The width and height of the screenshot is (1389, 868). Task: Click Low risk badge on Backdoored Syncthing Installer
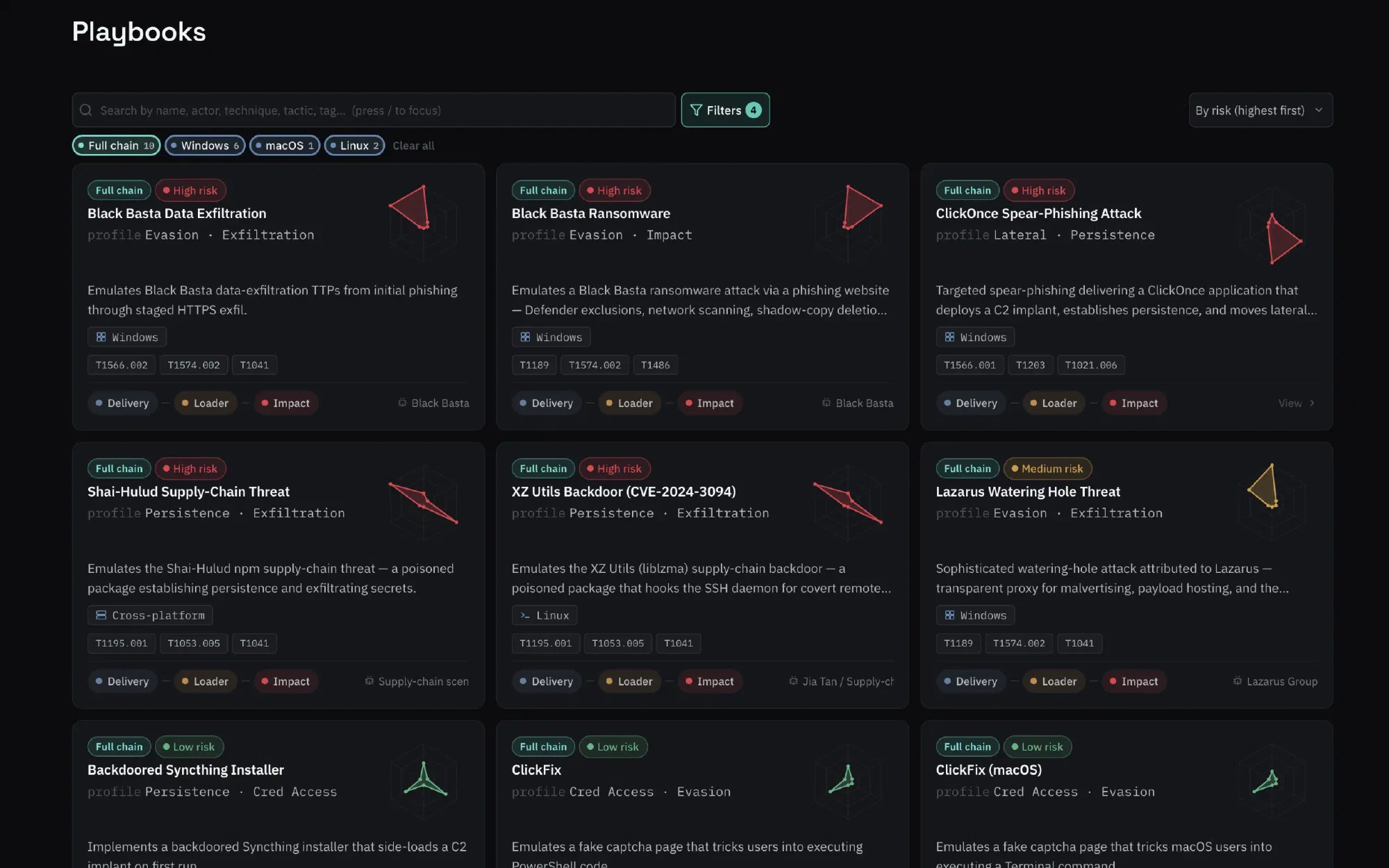[189, 746]
